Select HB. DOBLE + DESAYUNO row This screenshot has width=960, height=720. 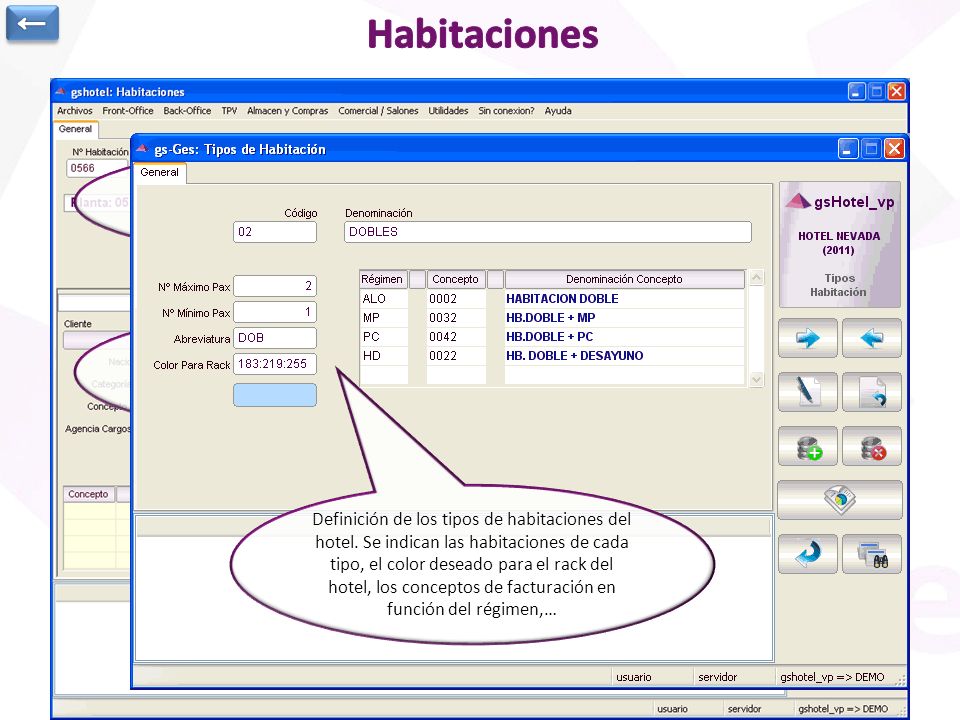pos(624,356)
